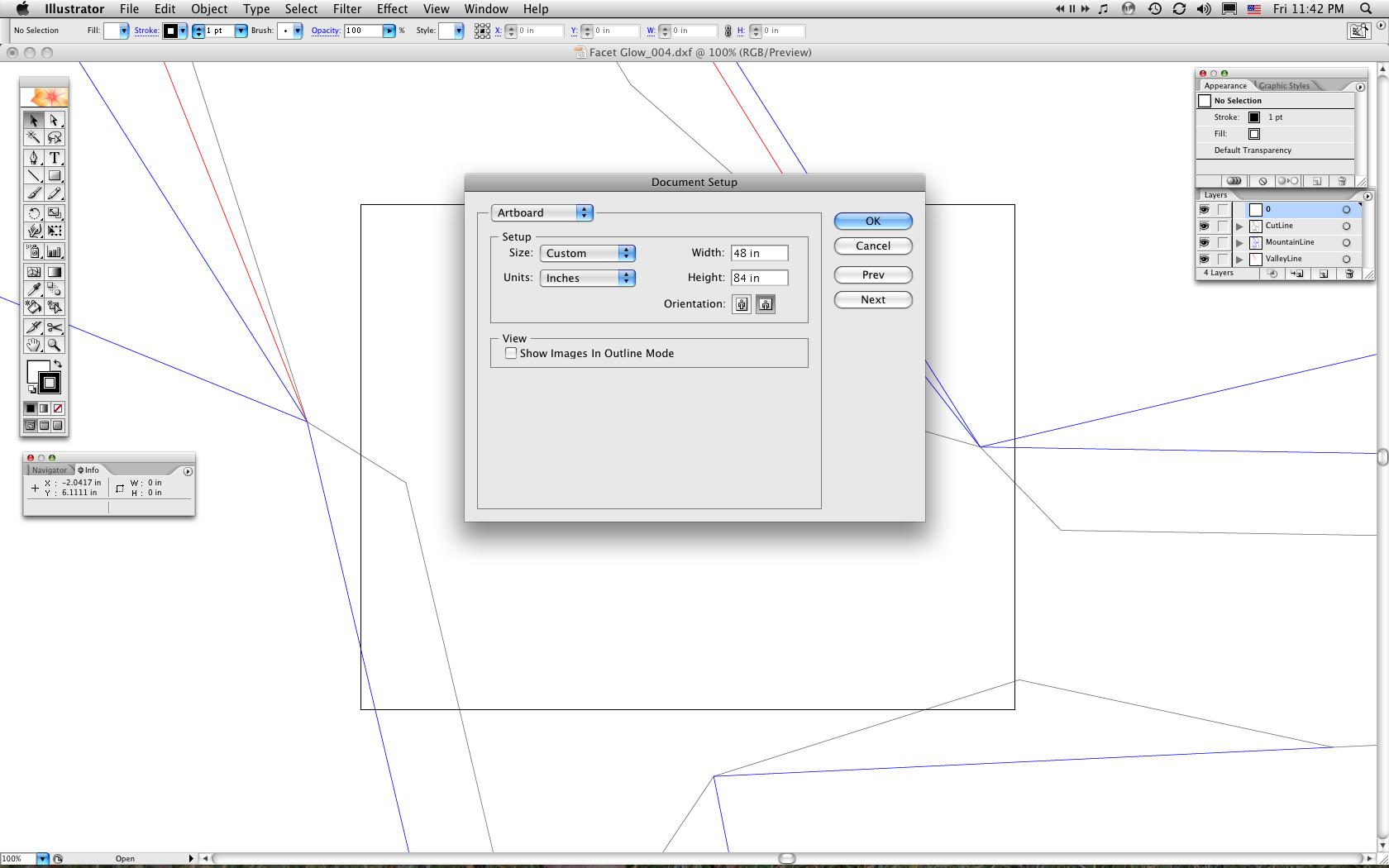
Task: Select the Pen tool
Action: 34,157
